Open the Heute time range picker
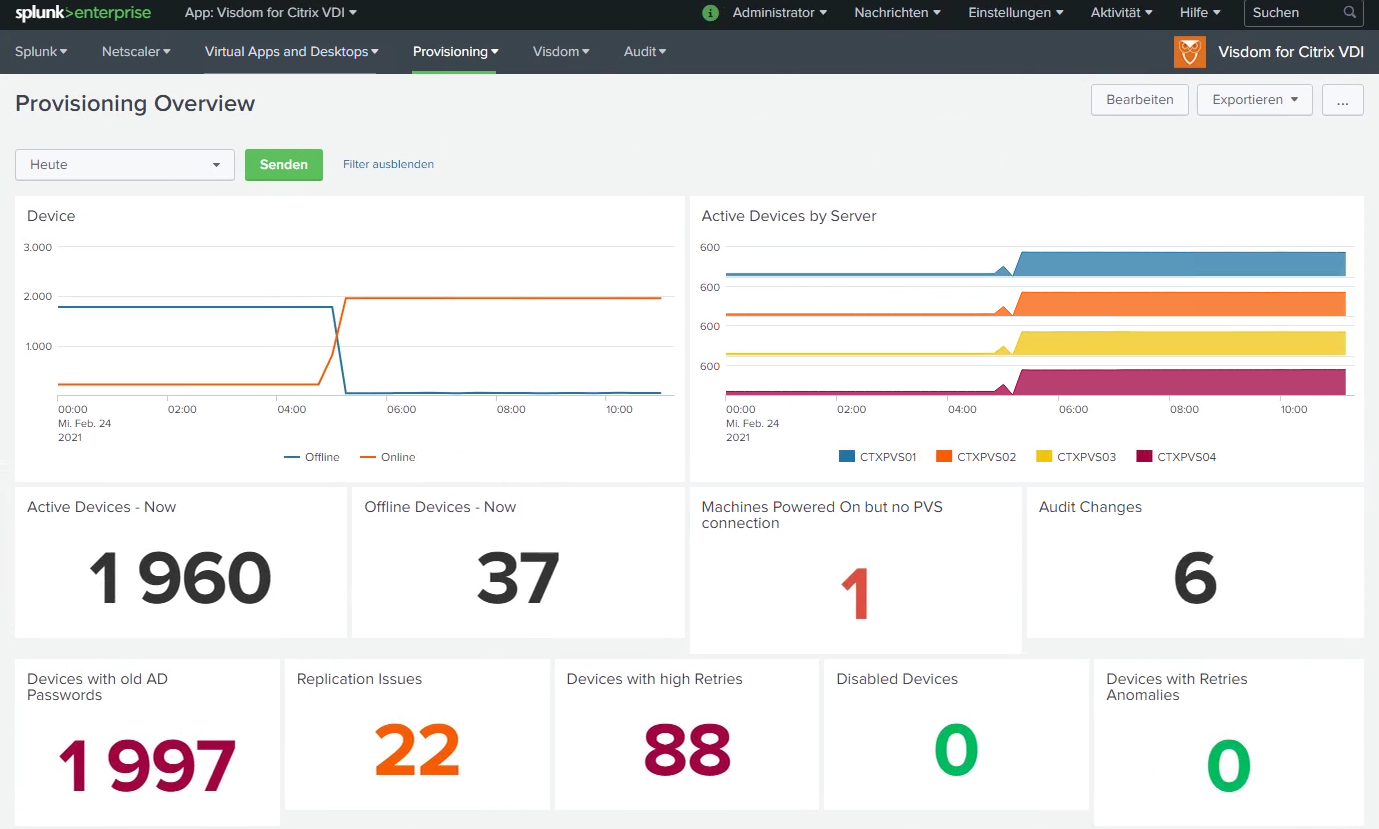 (125, 165)
